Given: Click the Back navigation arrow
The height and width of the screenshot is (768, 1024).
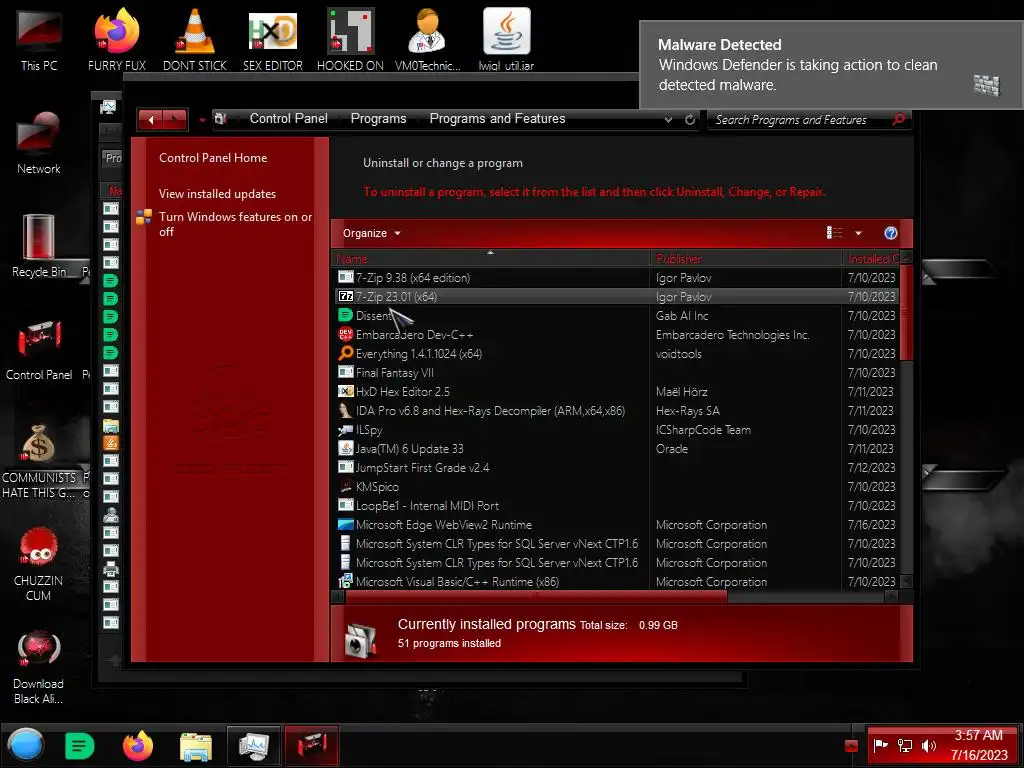Looking at the screenshot, I should [151, 120].
